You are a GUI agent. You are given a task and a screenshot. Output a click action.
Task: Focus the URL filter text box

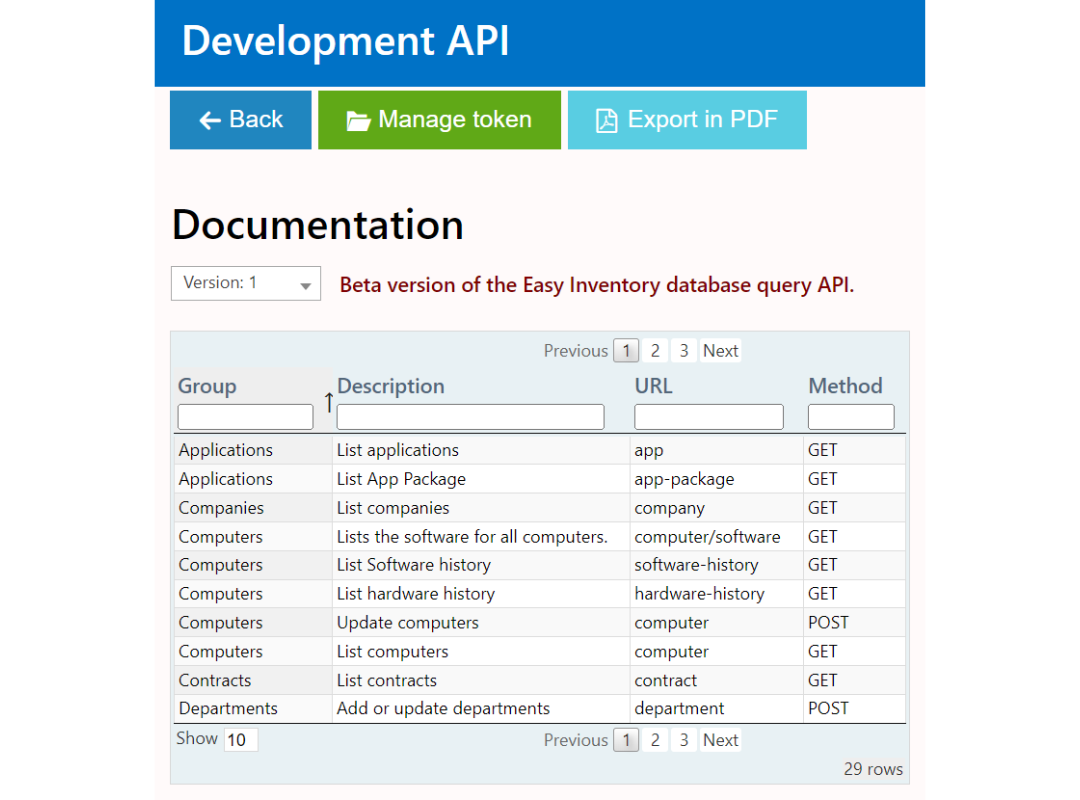click(x=708, y=417)
